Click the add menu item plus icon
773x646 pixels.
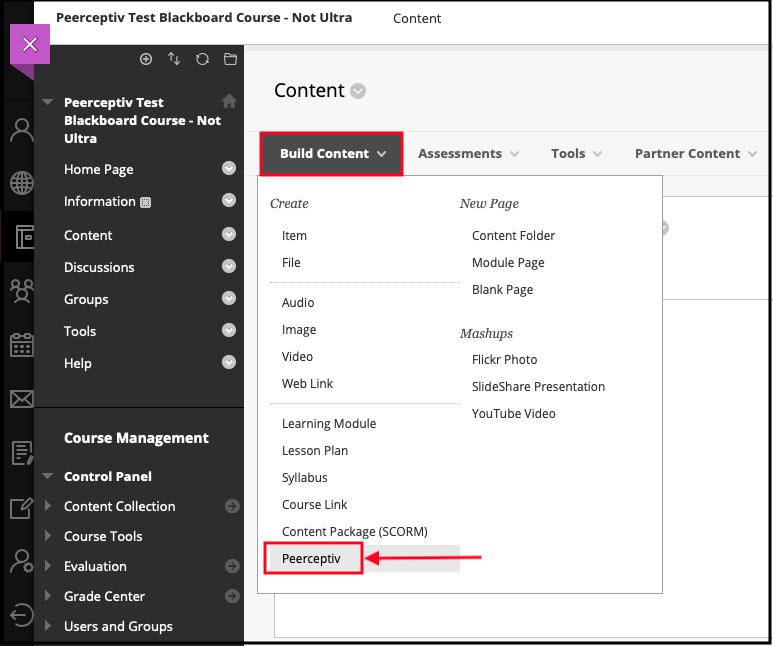(x=146, y=59)
